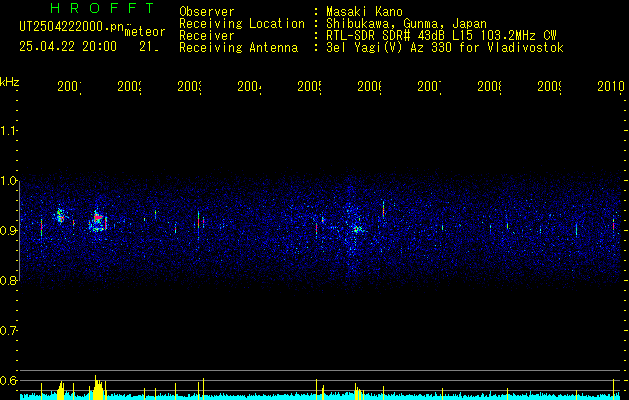Select the 3el Yagi antenna description

pos(445,48)
